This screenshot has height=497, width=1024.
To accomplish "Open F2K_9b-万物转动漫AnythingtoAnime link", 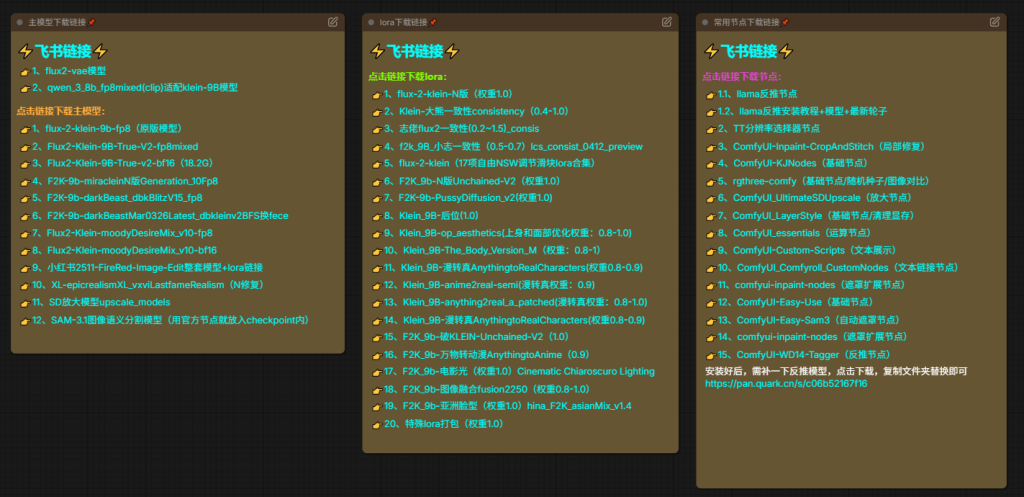I will point(487,355).
